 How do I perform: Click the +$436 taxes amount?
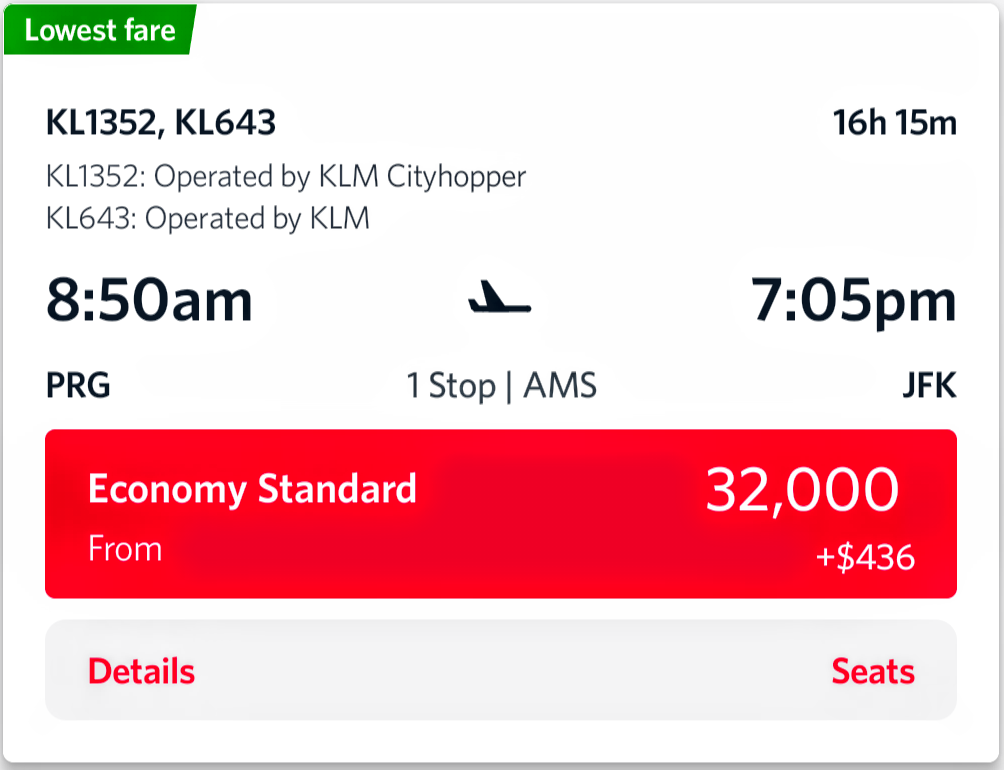pos(865,557)
